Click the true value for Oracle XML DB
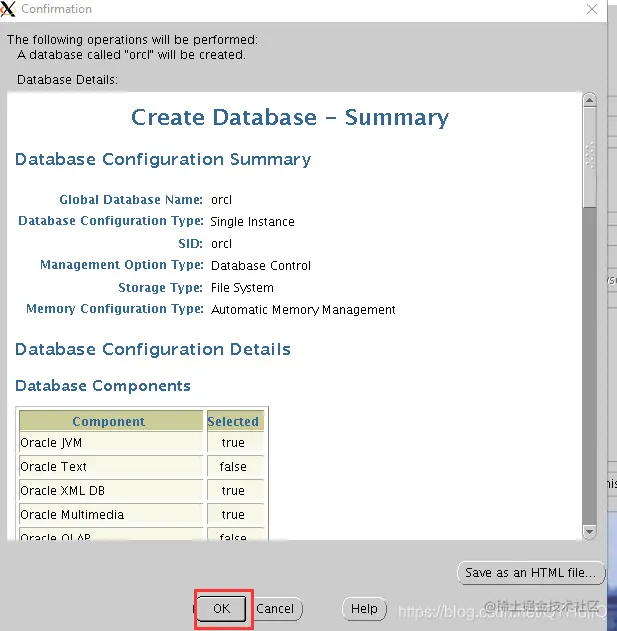Image resolution: width=617 pixels, height=631 pixels. pos(233,491)
